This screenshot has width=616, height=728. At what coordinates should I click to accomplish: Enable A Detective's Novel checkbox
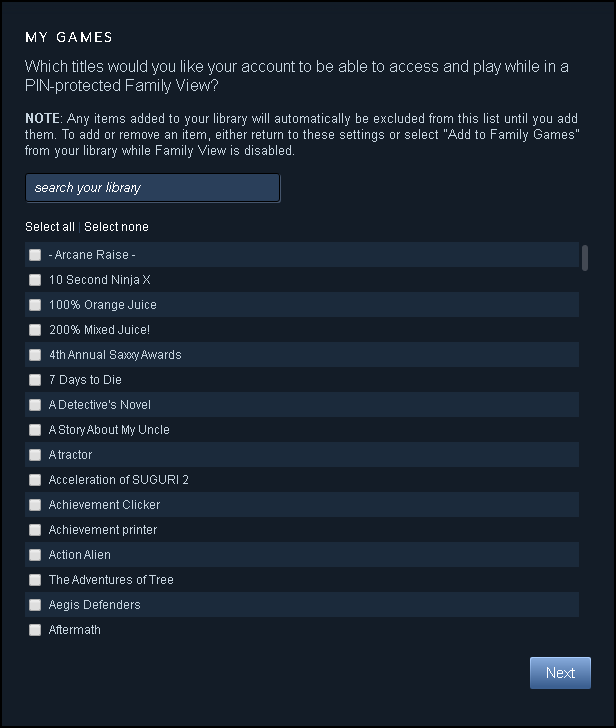click(35, 405)
